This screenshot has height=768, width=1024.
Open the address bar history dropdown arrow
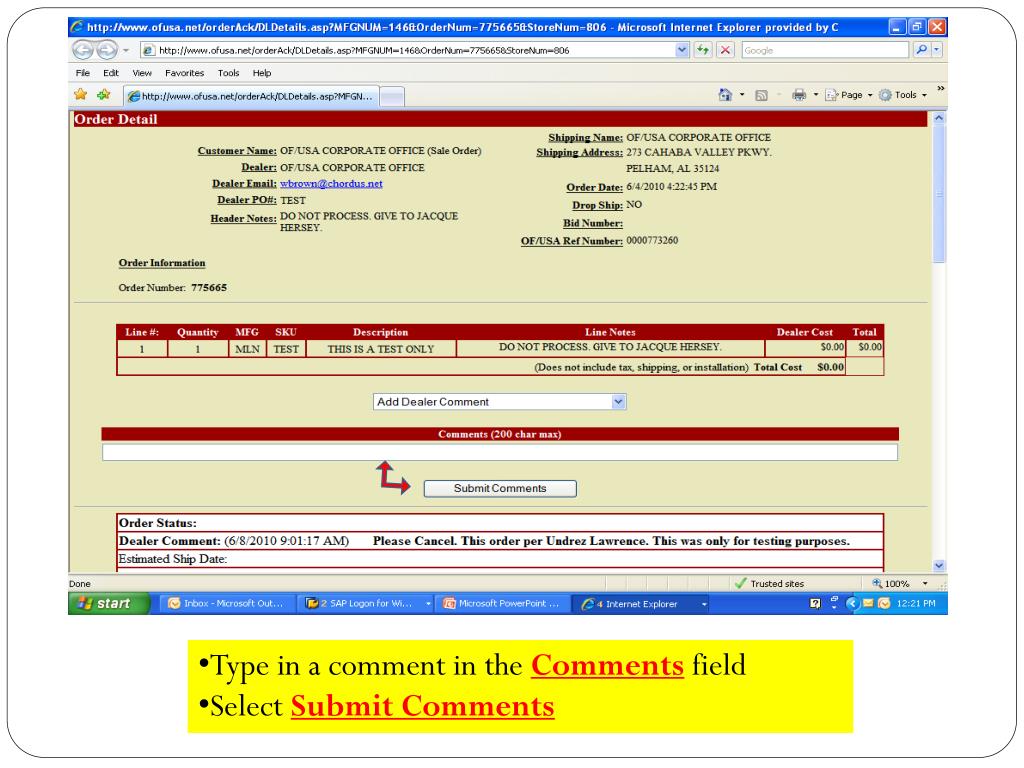(x=682, y=50)
